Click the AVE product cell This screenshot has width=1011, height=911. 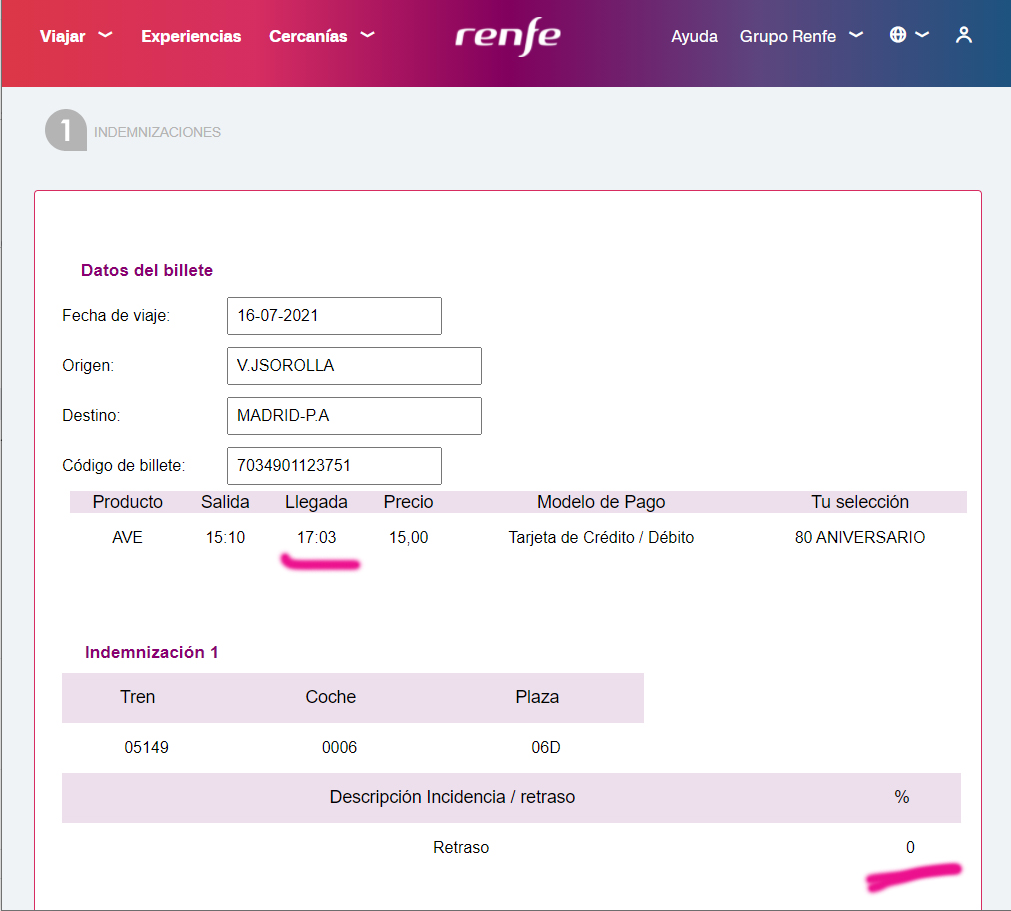pyautogui.click(x=127, y=537)
